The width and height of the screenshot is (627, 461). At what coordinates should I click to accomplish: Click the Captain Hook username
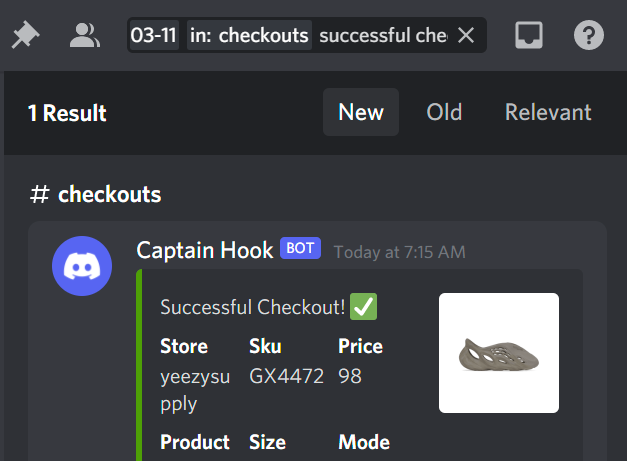(205, 250)
